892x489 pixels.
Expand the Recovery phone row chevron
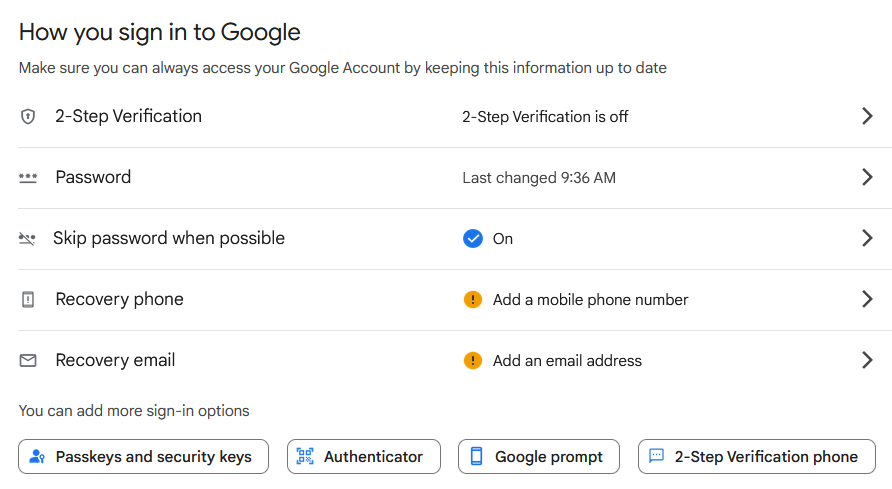click(867, 299)
